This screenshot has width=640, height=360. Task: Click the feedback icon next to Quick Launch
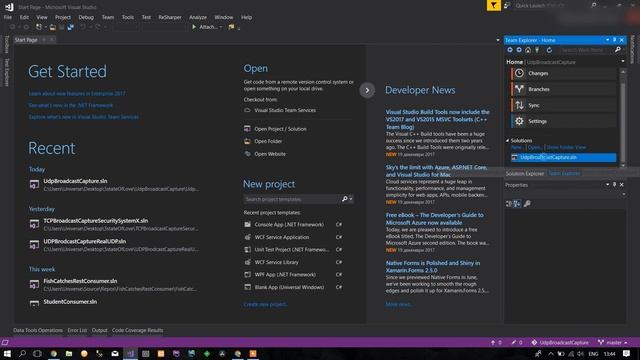(507, 5)
